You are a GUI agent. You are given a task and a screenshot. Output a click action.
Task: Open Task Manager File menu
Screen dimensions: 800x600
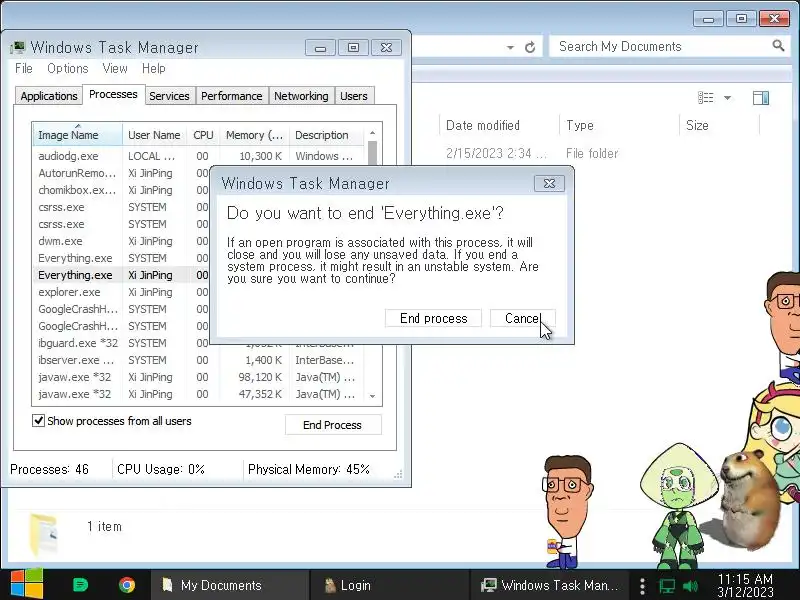(x=23, y=68)
